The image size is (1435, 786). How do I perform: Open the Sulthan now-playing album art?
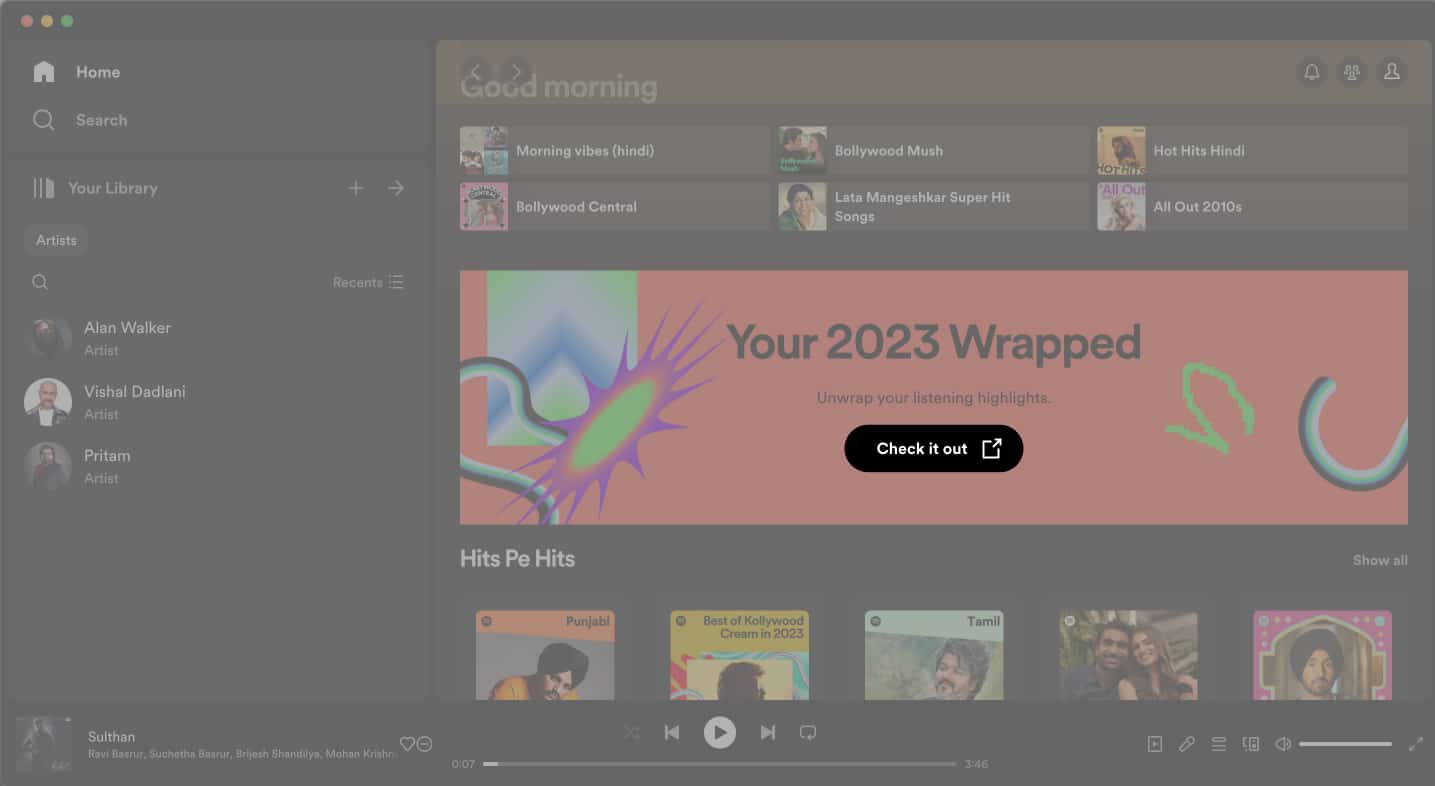point(44,744)
